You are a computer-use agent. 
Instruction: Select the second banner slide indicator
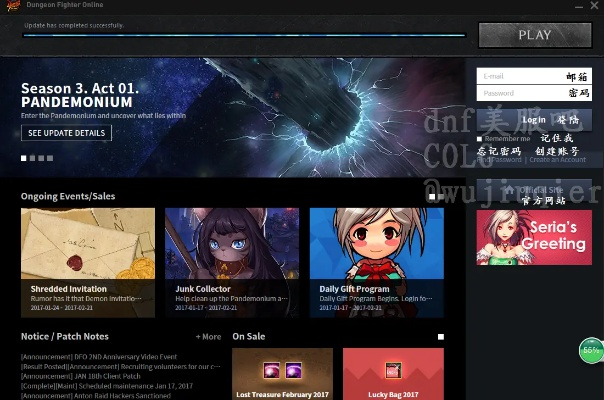coord(32,158)
